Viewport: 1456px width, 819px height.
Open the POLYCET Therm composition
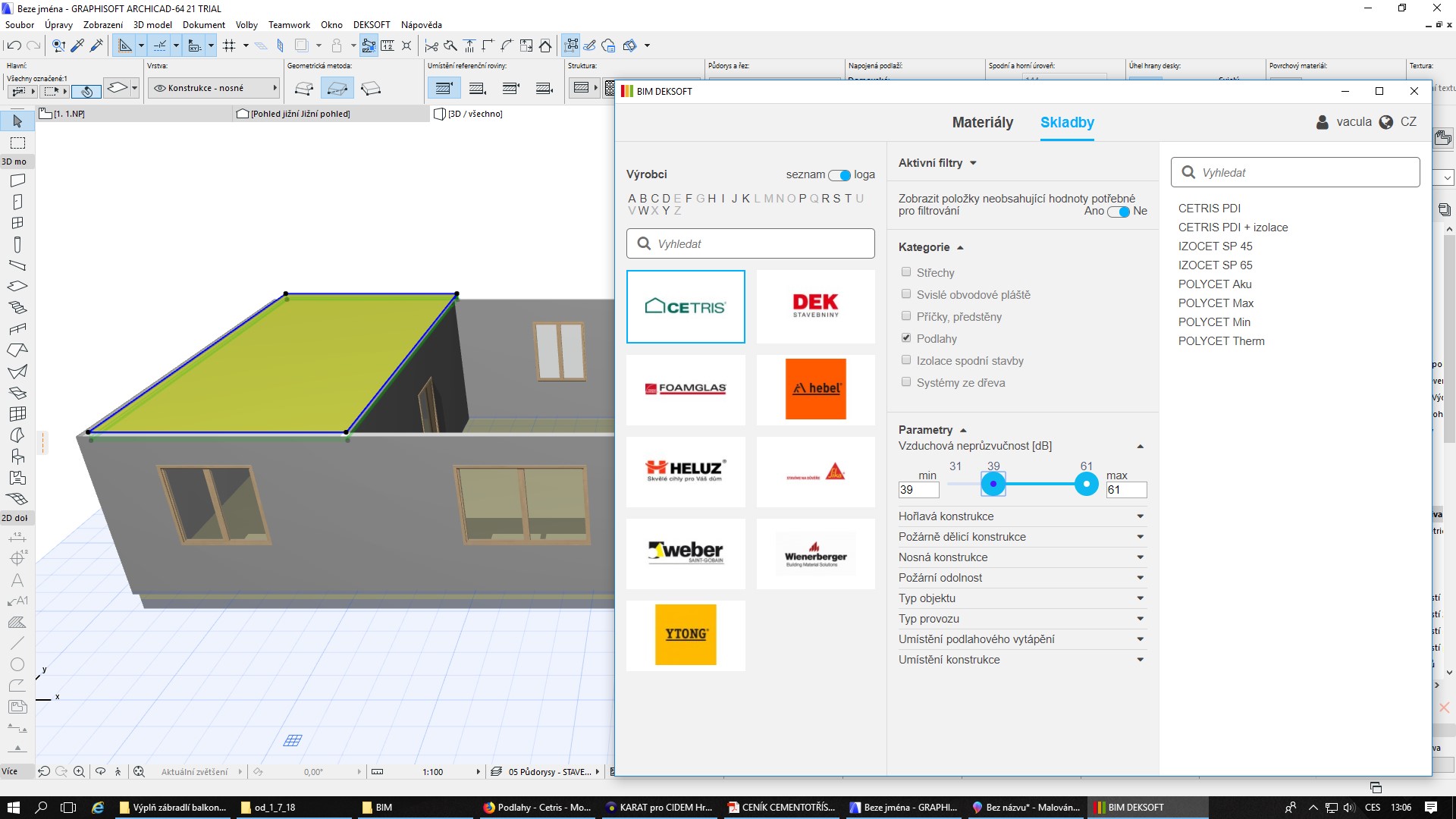tap(1221, 341)
